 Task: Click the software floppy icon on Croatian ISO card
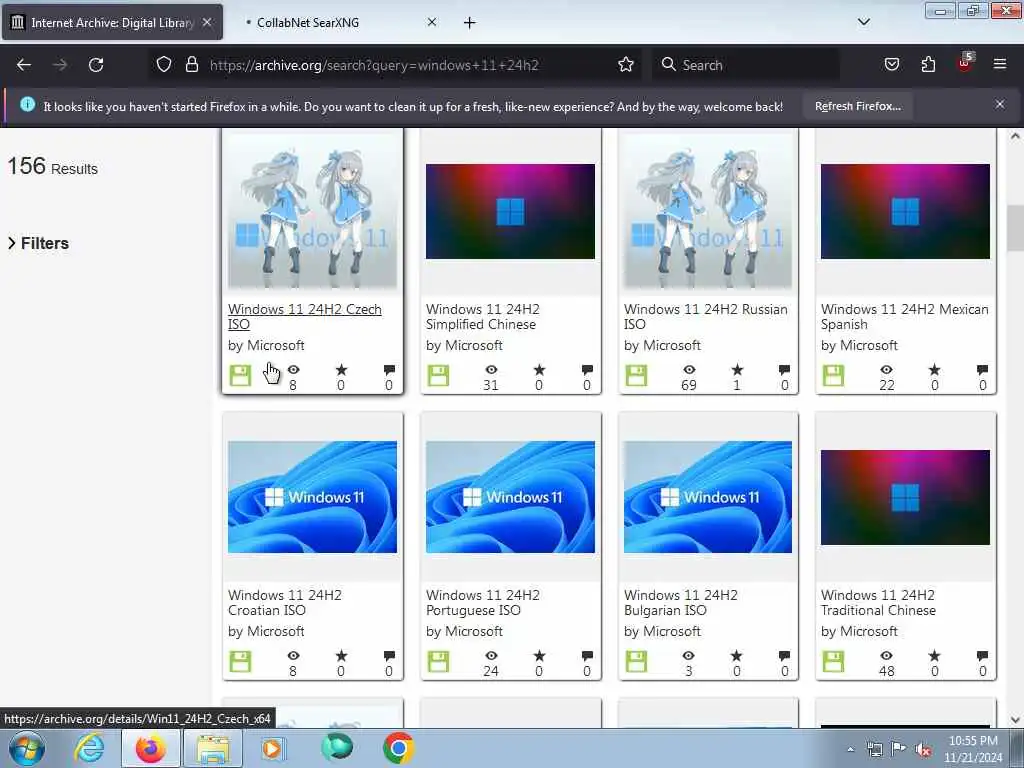pos(240,662)
